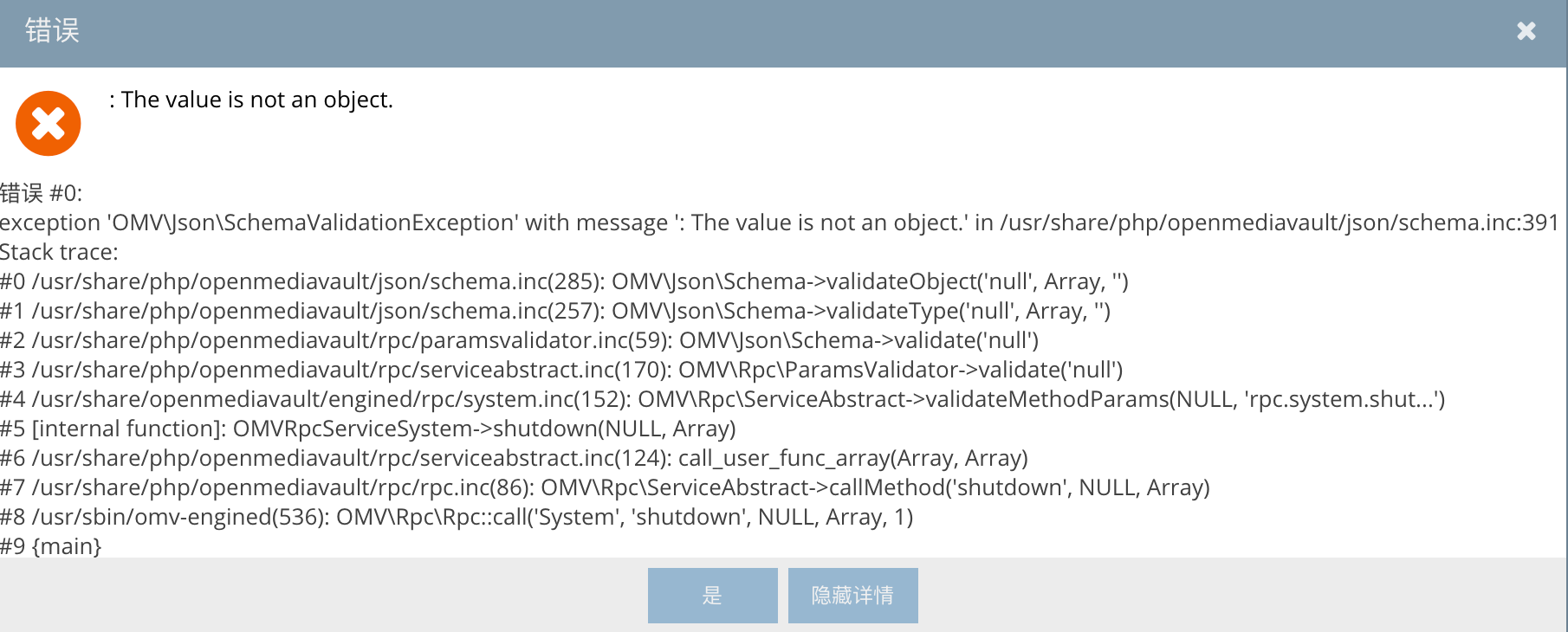Select stack line #2 paramsvalidator.inc
1568x632 pixels.
pyautogui.click(x=520, y=340)
